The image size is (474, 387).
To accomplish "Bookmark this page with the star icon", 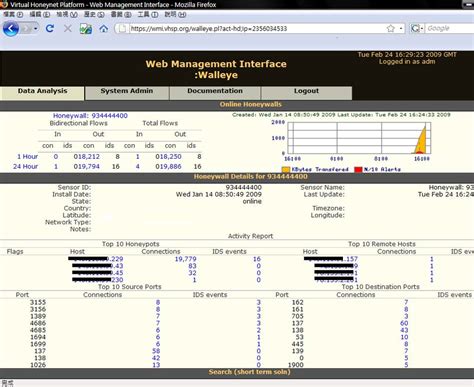I will coord(391,29).
